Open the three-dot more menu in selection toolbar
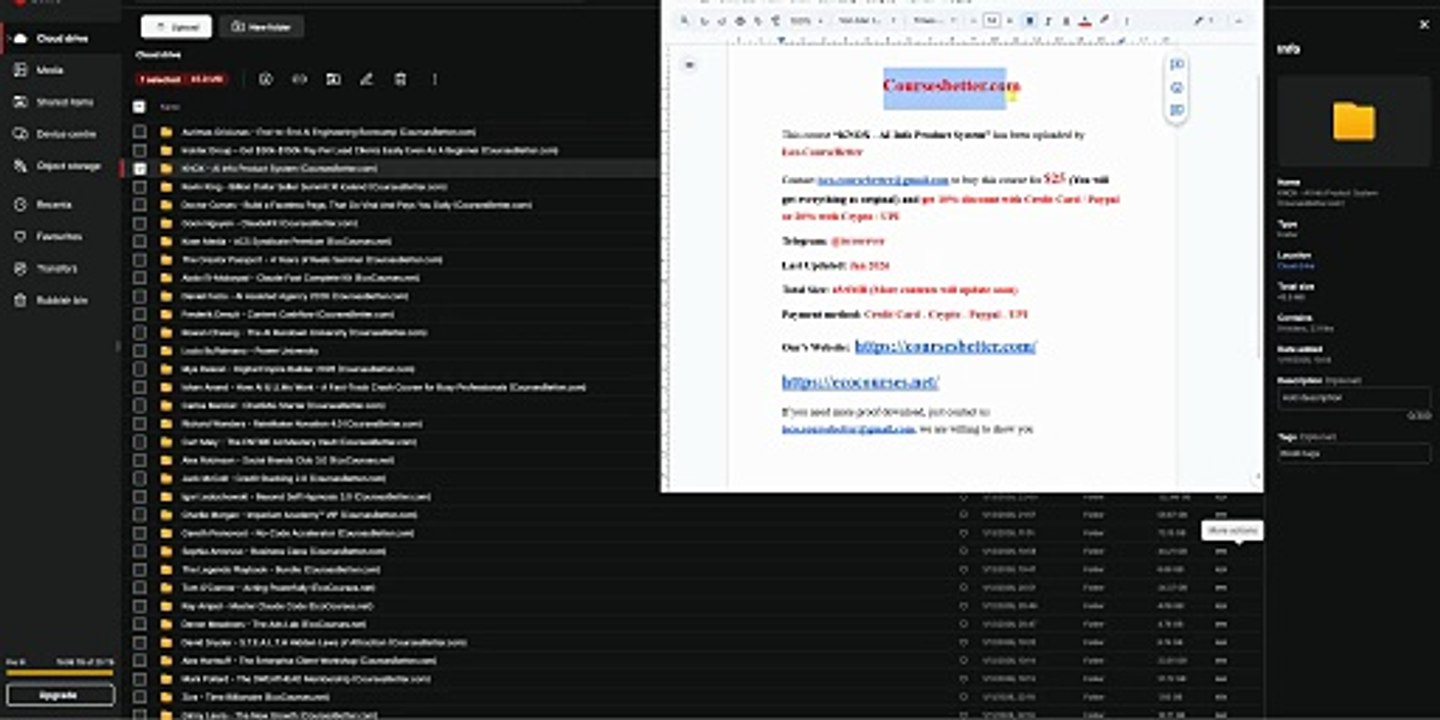The image size is (1440, 720). [434, 79]
